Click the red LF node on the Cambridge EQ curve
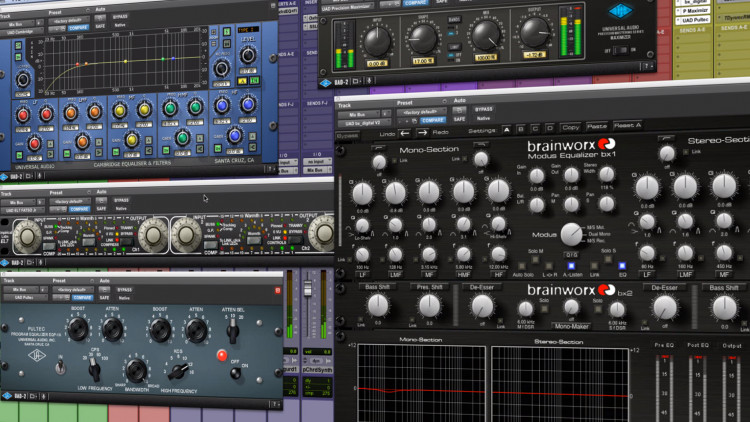 point(77,64)
